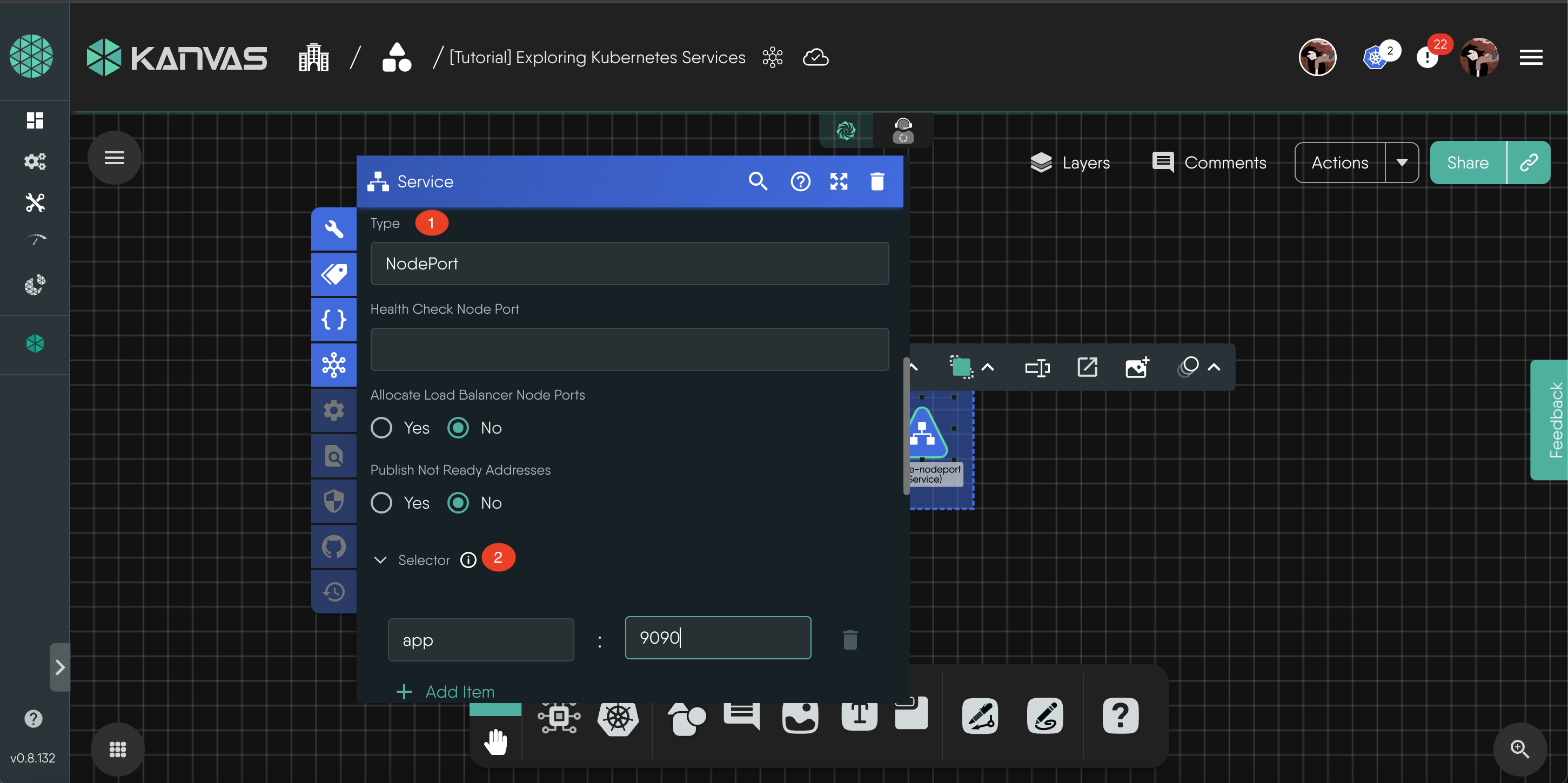Click the Health Check Node Port input field
The height and width of the screenshot is (783, 1568).
(629, 349)
